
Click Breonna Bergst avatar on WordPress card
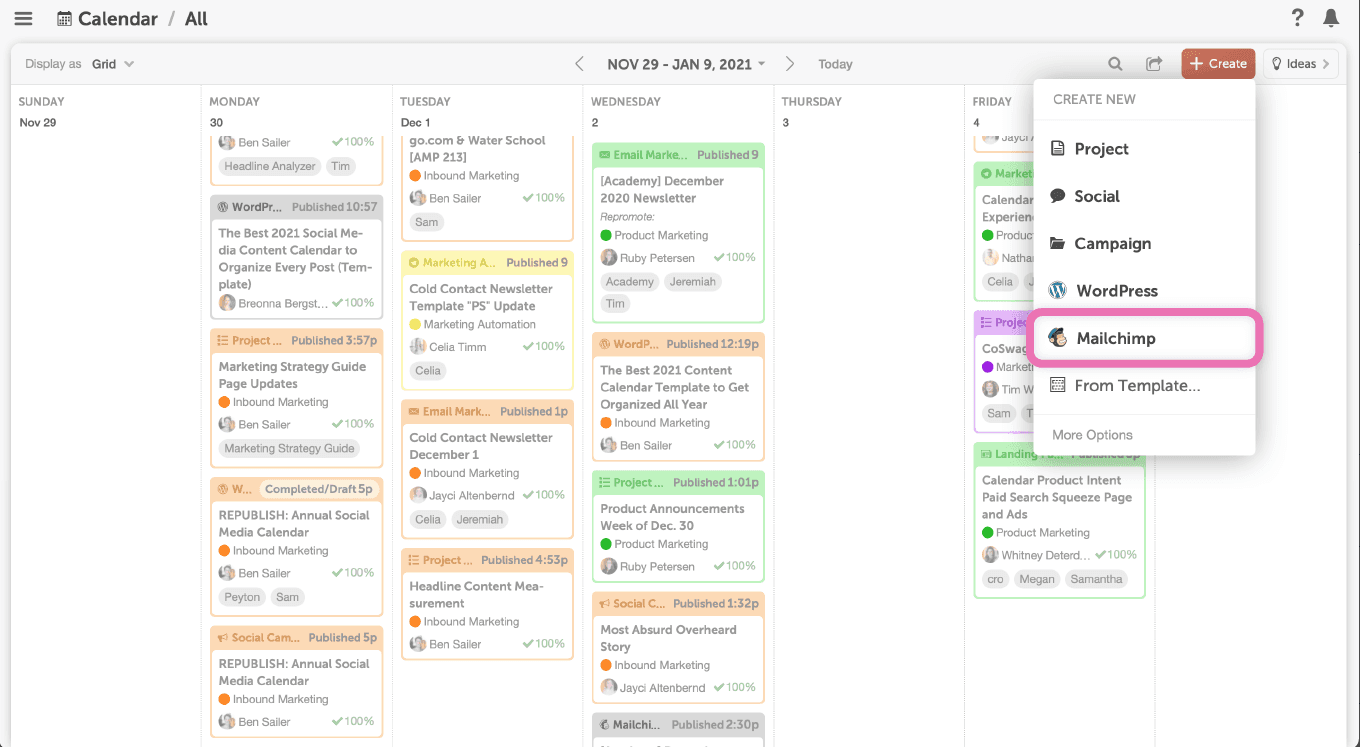(x=226, y=303)
